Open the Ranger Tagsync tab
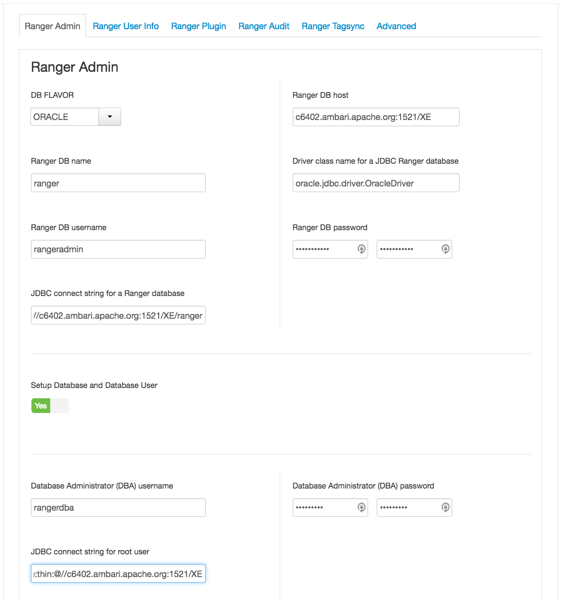562x600 pixels. pos(333,26)
